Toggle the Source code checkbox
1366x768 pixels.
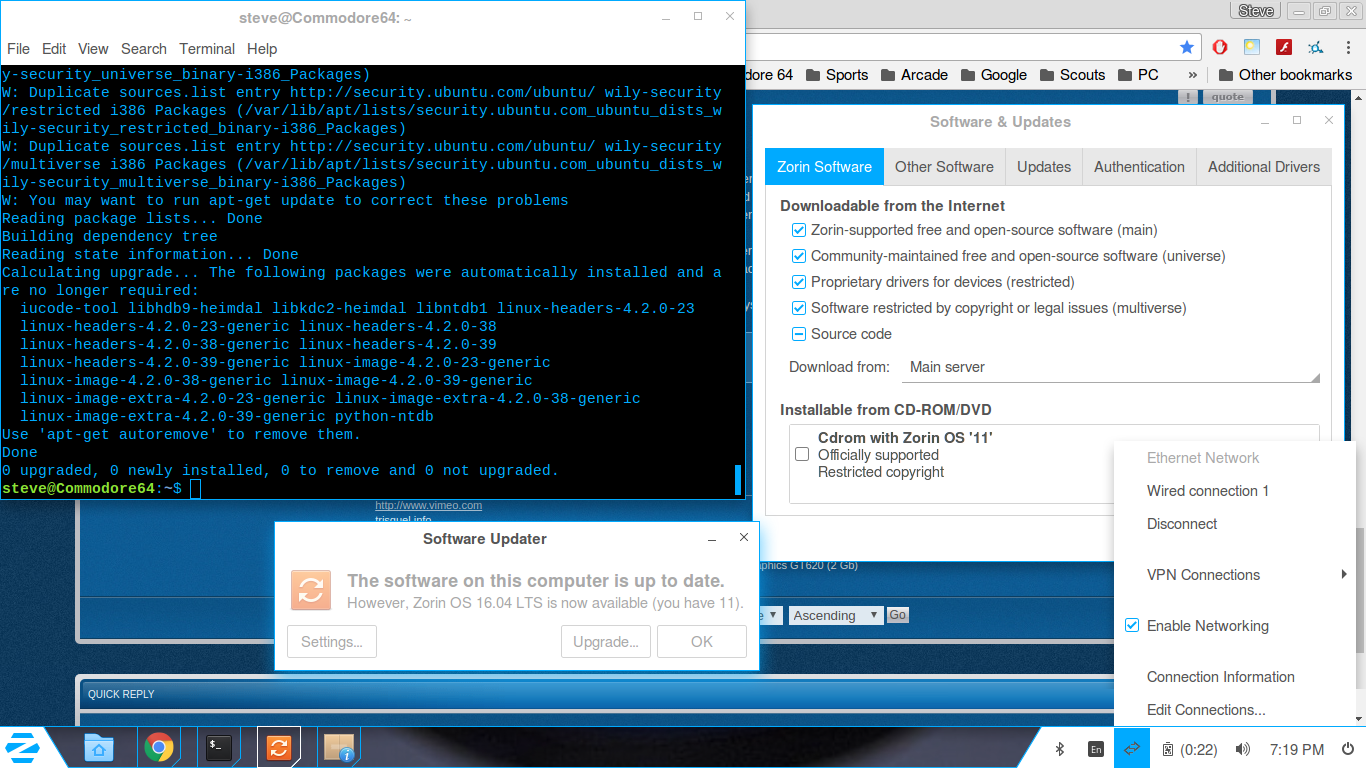point(799,334)
